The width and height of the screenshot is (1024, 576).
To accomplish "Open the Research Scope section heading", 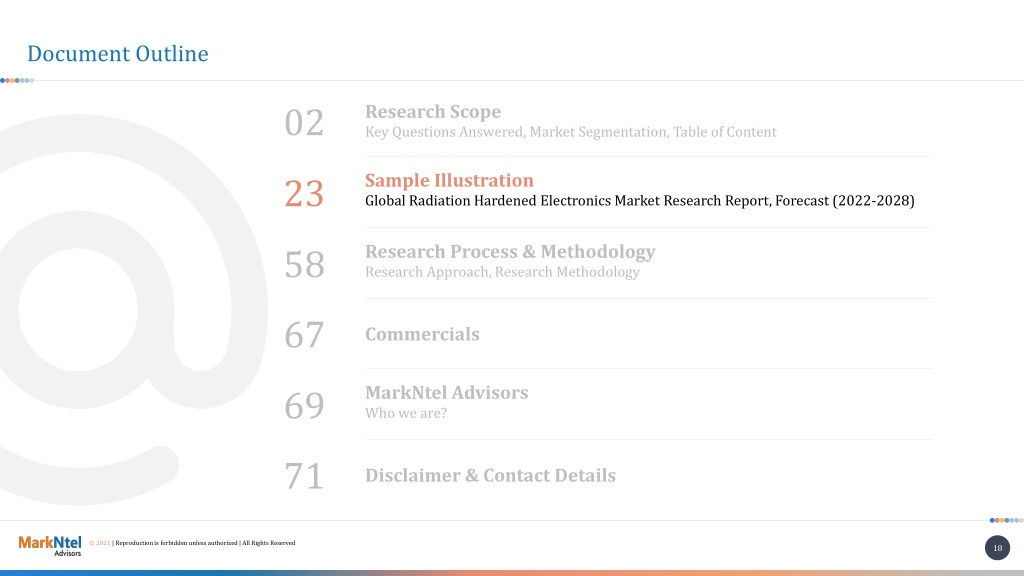I will 433,112.
